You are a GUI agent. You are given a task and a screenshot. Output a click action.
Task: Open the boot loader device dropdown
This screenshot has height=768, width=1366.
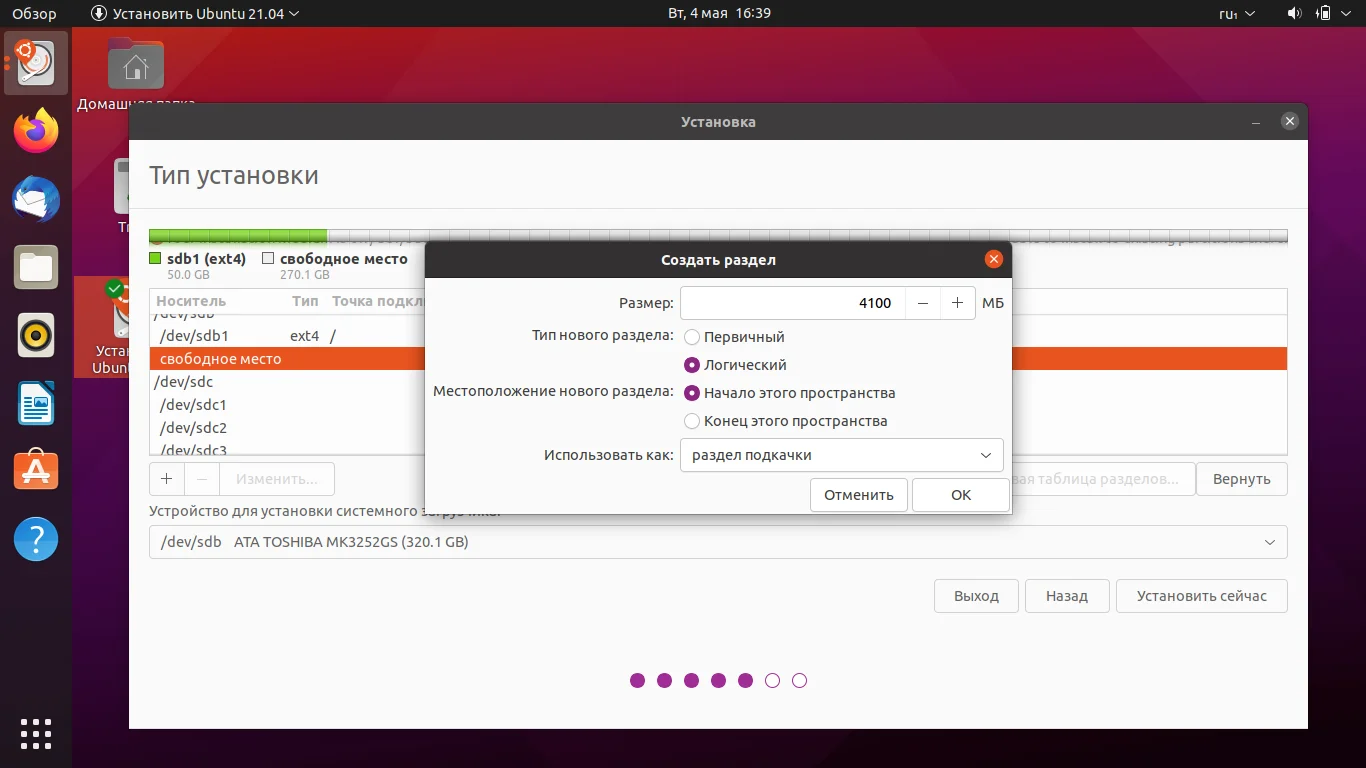point(717,542)
